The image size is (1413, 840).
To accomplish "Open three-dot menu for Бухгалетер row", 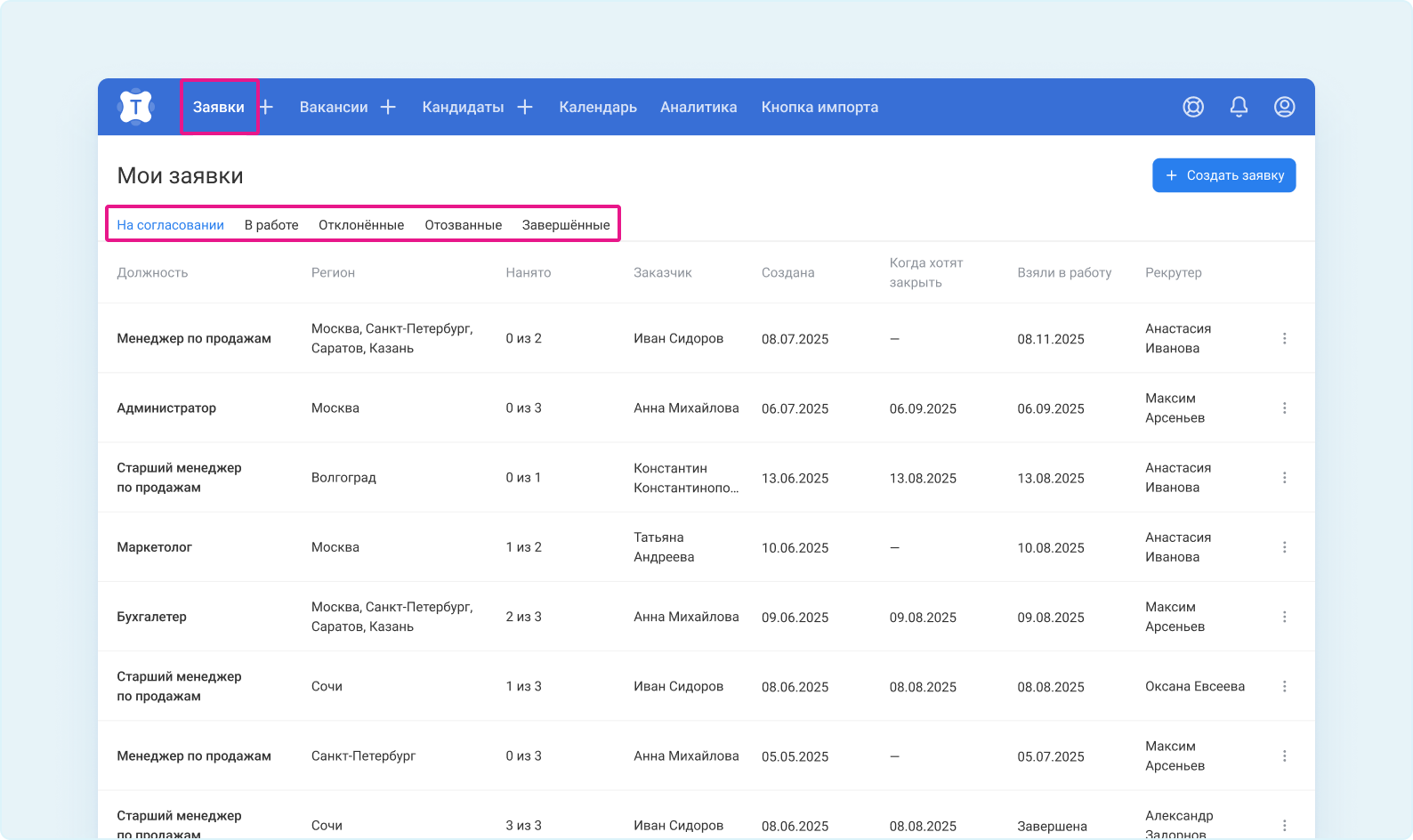I will (x=1284, y=617).
